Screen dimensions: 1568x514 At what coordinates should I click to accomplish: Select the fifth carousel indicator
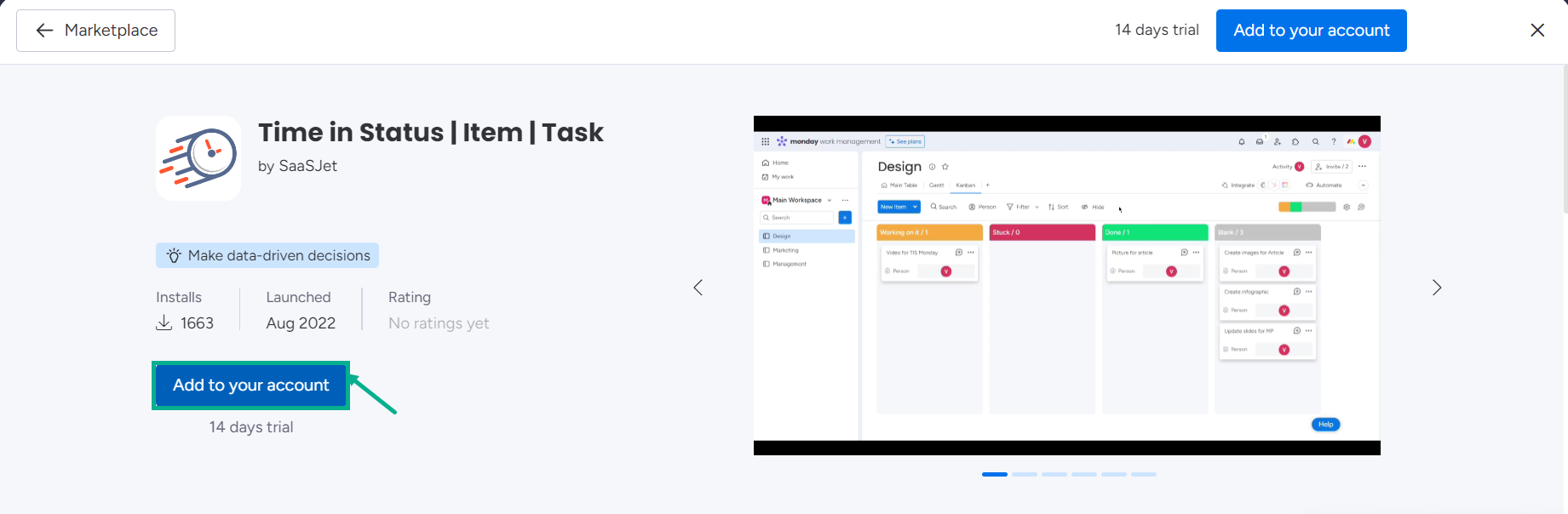tap(1114, 474)
